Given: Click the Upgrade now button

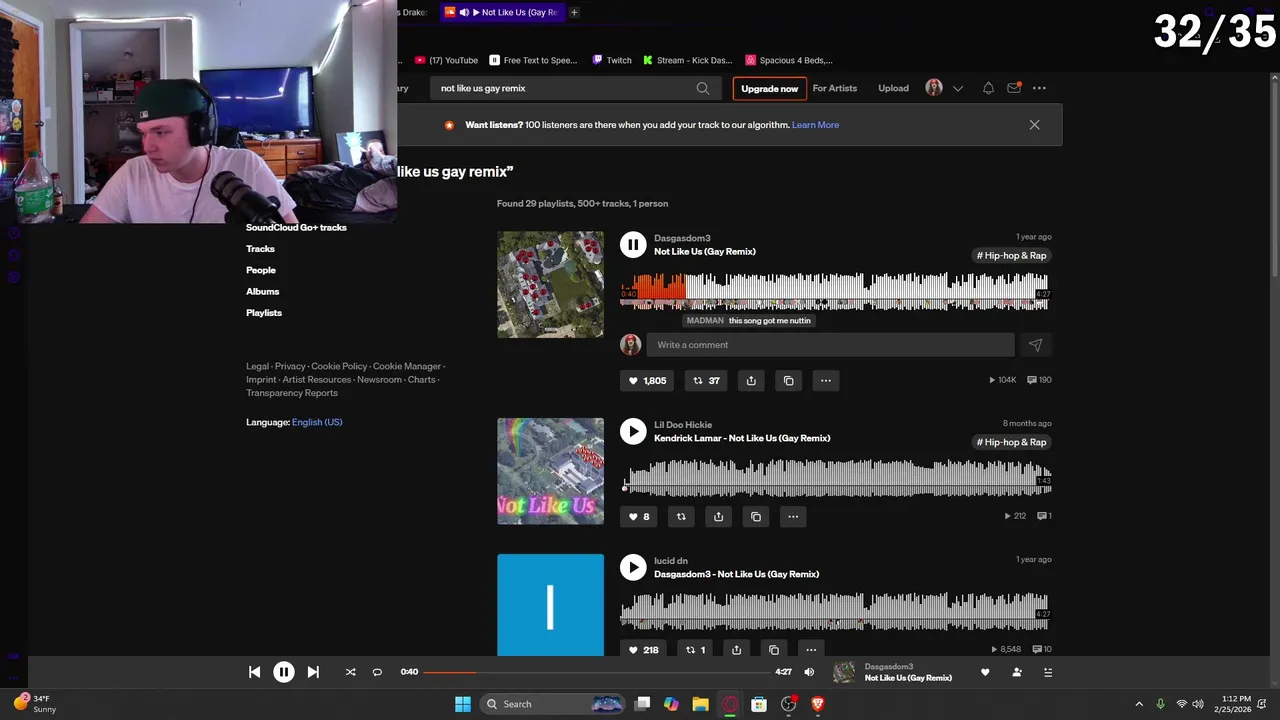Looking at the screenshot, I should [769, 88].
